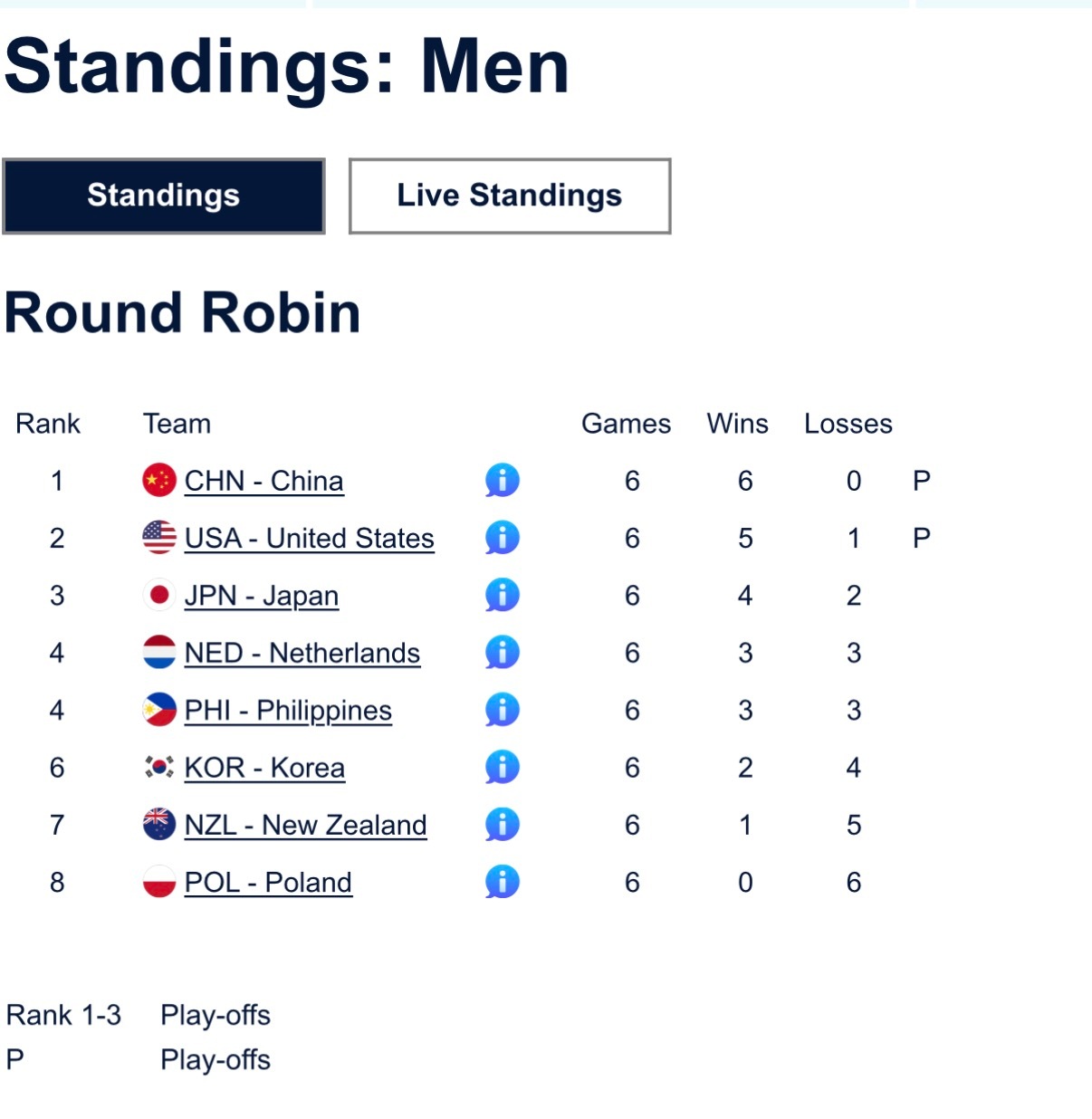The height and width of the screenshot is (1119, 1092).
Task: Click New Zealand's info icon
Action: point(503,825)
